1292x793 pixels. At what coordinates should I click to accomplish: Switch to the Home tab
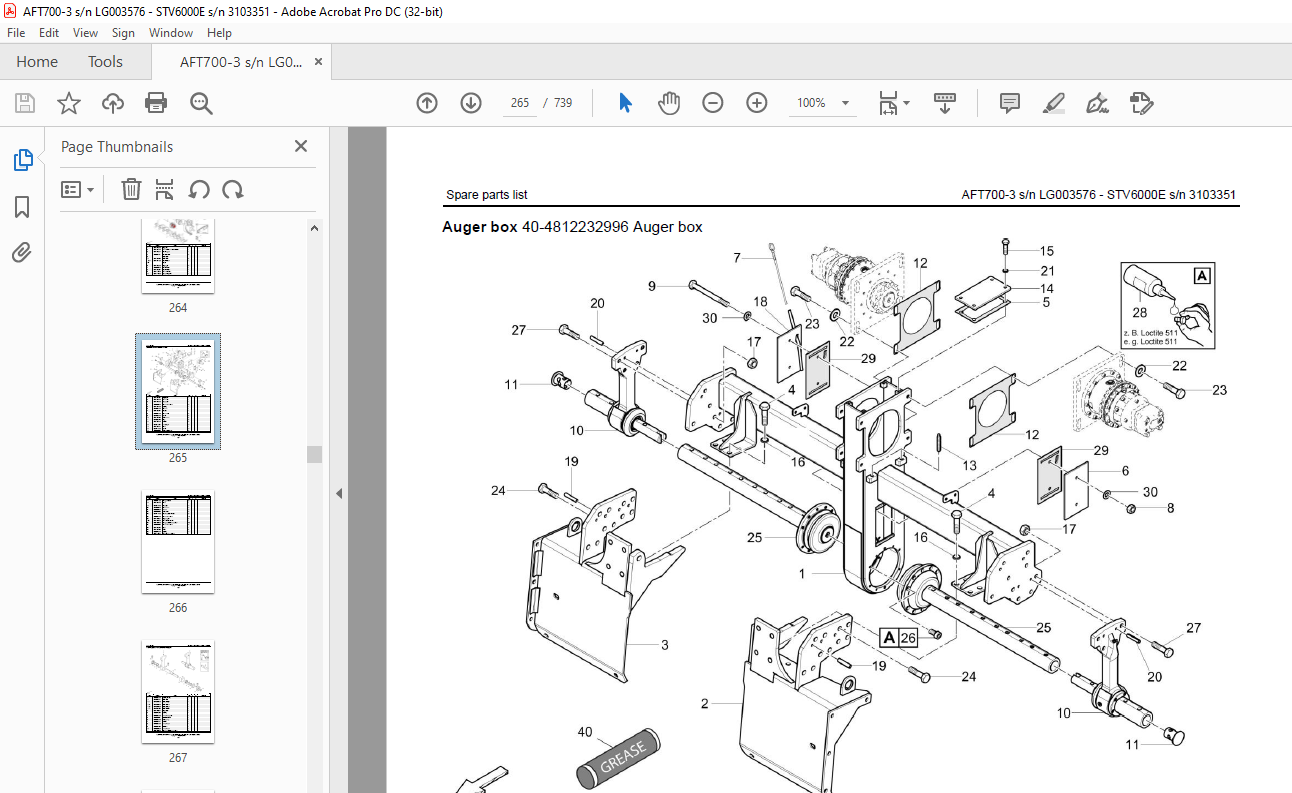pos(37,62)
